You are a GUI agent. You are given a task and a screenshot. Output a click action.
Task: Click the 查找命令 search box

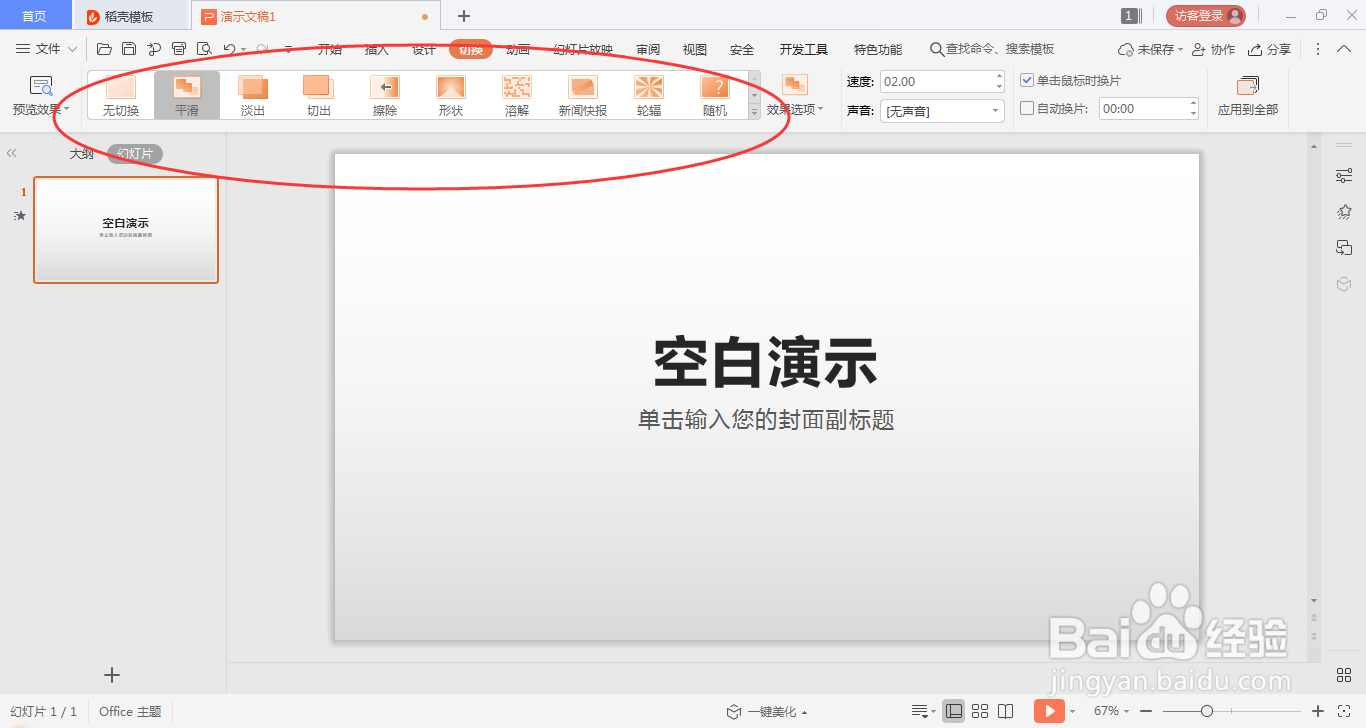click(x=993, y=49)
